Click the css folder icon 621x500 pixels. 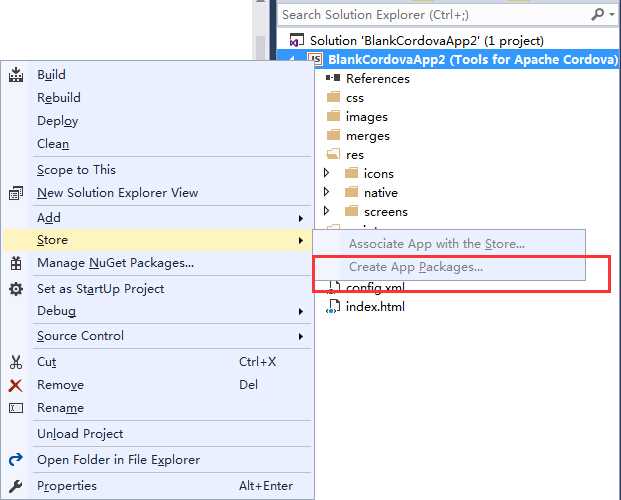[333, 97]
